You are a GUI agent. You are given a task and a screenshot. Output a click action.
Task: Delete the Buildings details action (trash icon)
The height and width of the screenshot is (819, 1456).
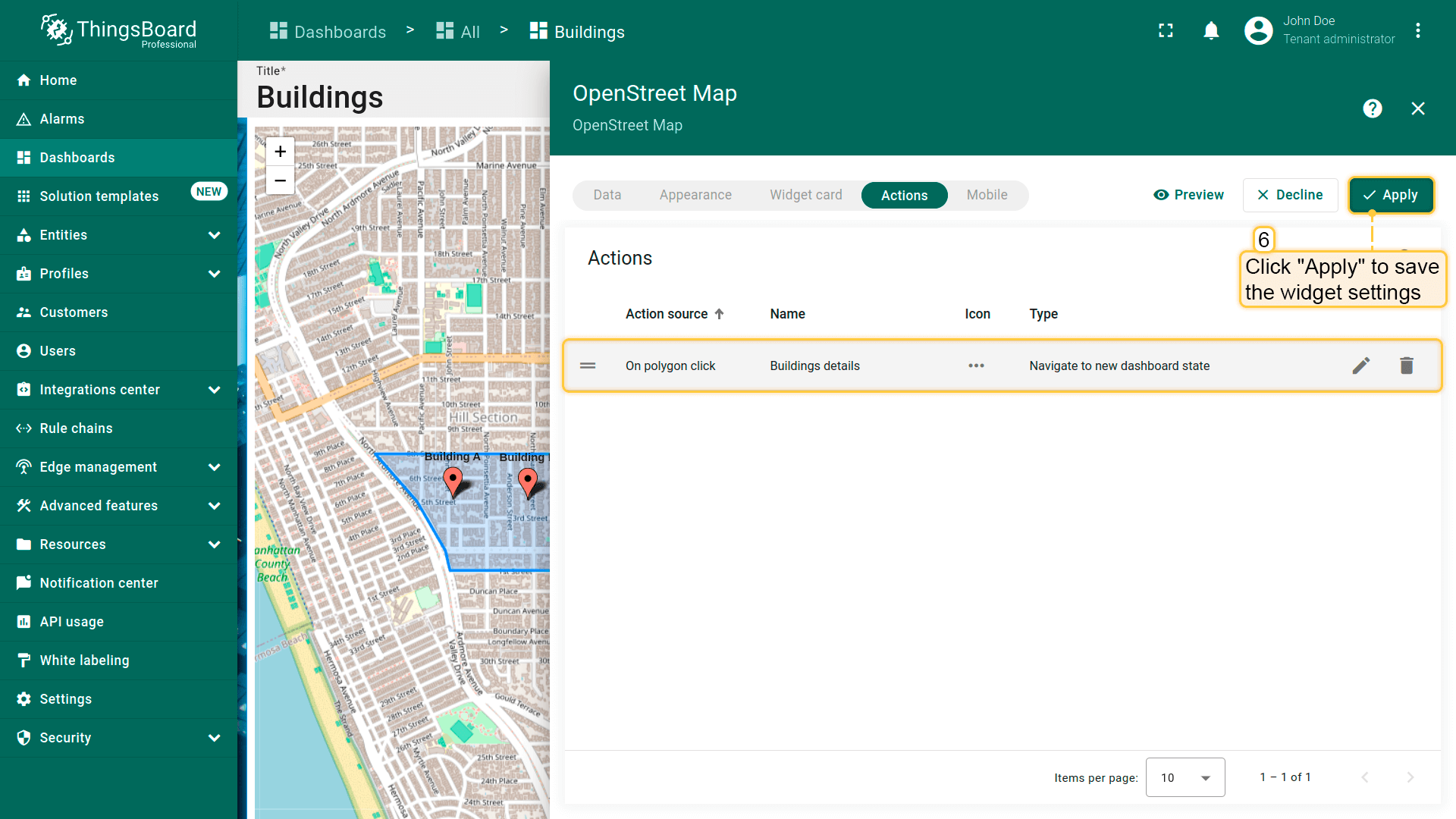(1407, 366)
